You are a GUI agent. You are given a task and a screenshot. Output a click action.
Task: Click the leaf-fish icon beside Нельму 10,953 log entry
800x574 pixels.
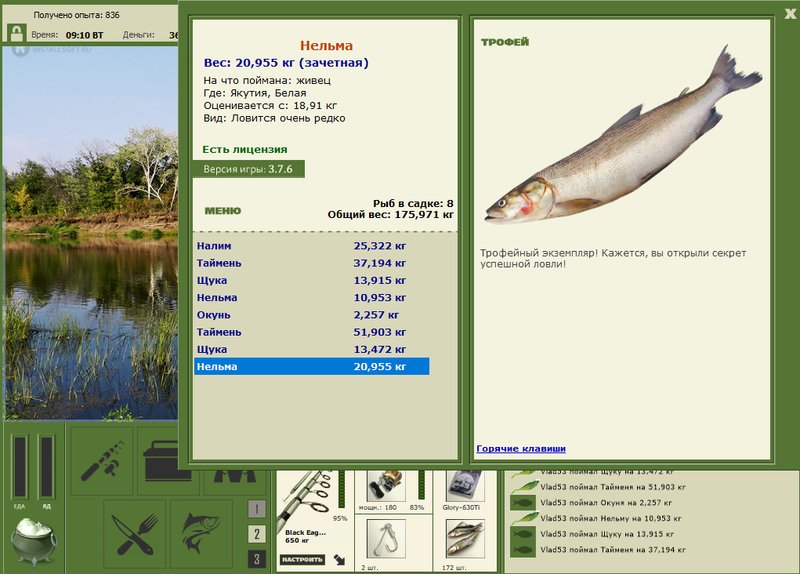tap(524, 518)
